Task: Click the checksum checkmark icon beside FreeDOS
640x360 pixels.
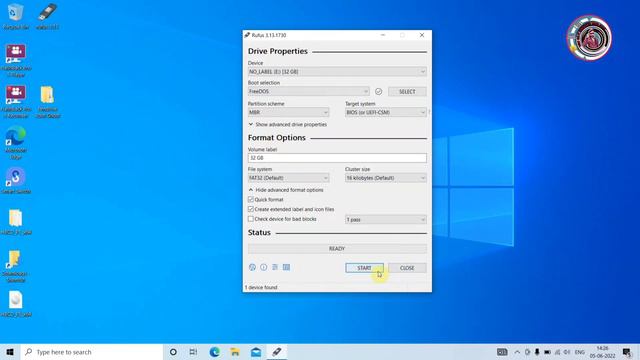Action: 378,91
